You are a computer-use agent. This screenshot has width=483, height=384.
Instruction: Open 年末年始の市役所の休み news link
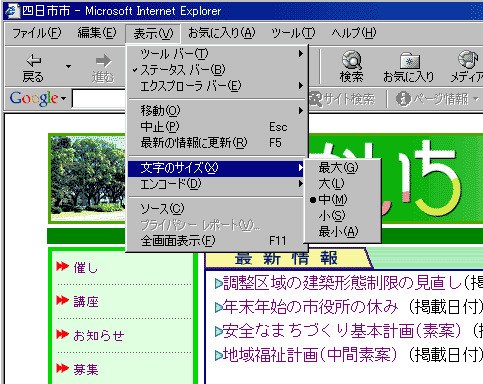pos(310,307)
